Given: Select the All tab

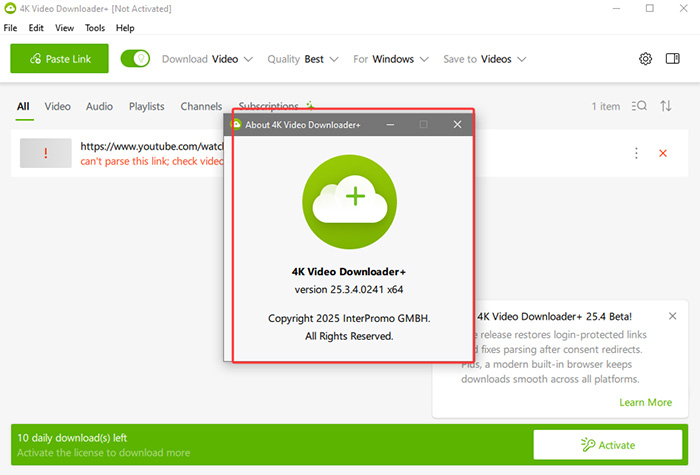Looking at the screenshot, I should click(x=23, y=106).
